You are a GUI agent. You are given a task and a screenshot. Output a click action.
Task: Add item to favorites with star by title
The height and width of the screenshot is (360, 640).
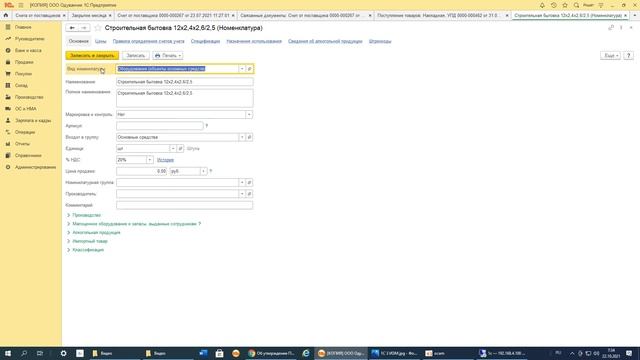[98, 28]
